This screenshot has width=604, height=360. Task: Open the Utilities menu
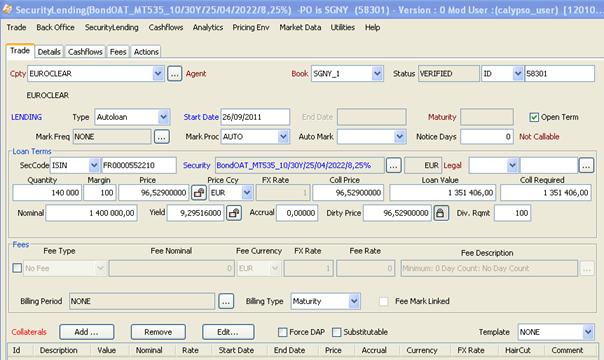click(342, 27)
